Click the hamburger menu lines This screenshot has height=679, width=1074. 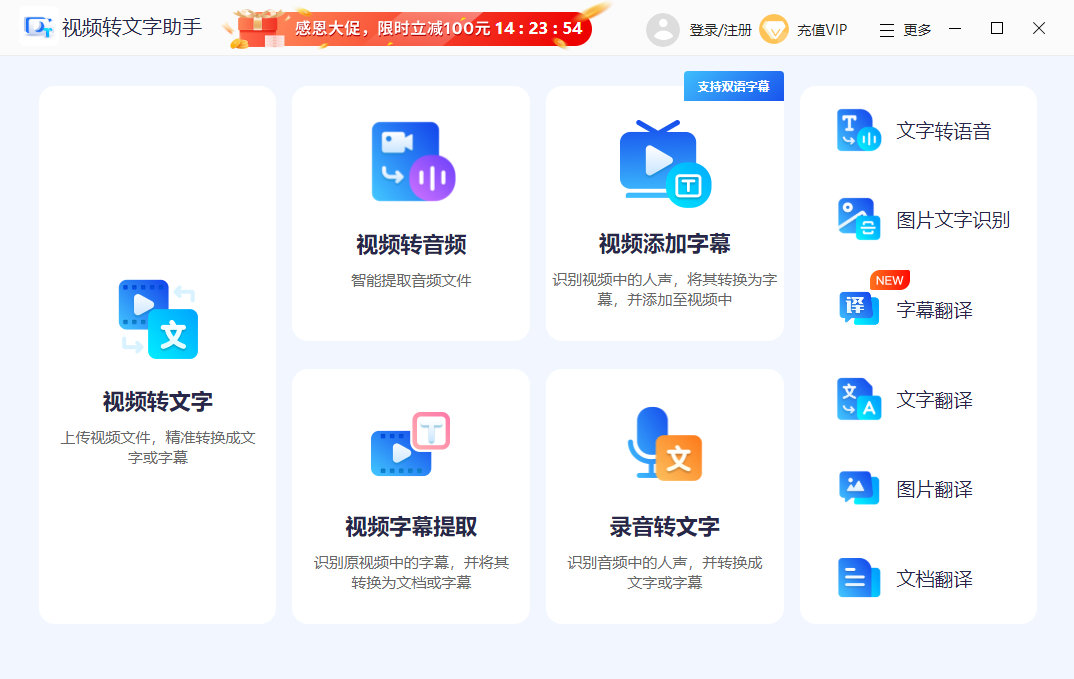point(884,29)
